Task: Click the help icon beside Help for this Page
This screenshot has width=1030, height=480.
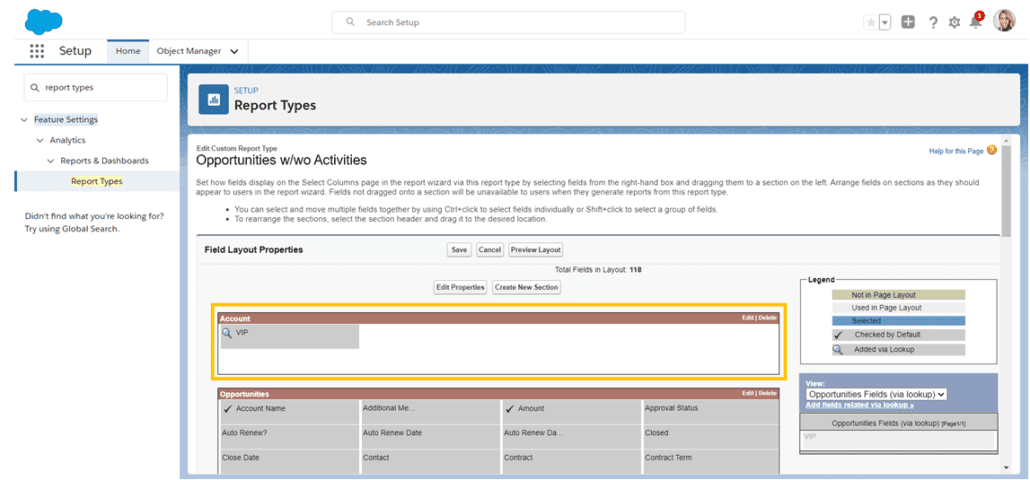Action: pyautogui.click(x=991, y=150)
